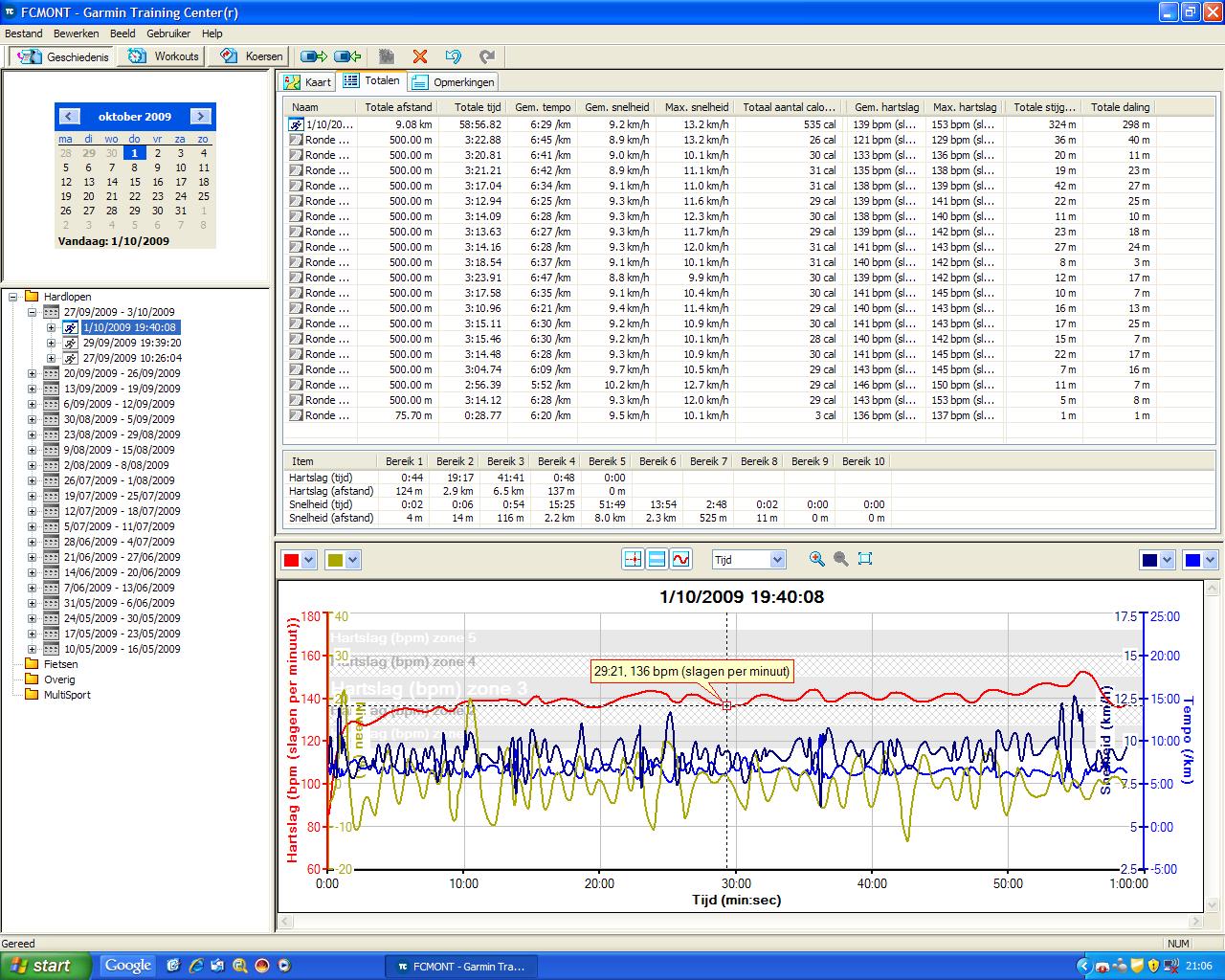Viewport: 1225px width, 980px height.
Task: Toggle the smoothed curve chart button
Action: tap(680, 559)
